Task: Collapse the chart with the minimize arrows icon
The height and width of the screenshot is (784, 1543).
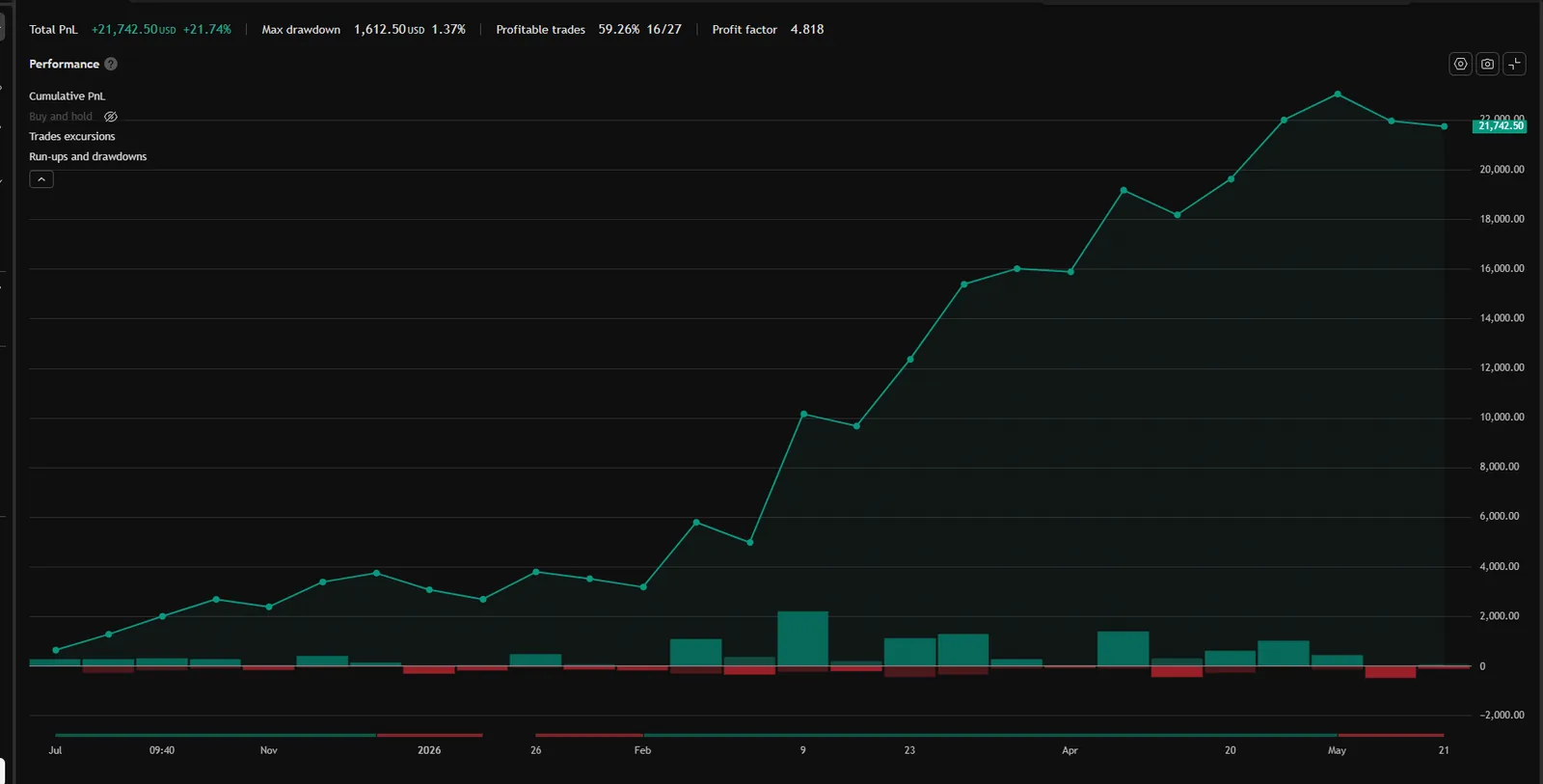Action: coord(1514,64)
